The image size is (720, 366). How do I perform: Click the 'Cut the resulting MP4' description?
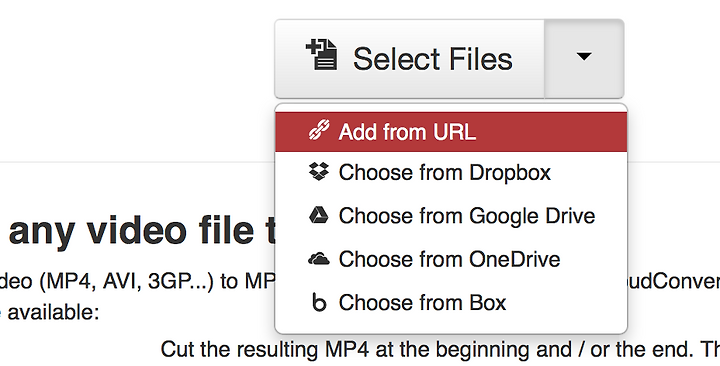pos(440,350)
